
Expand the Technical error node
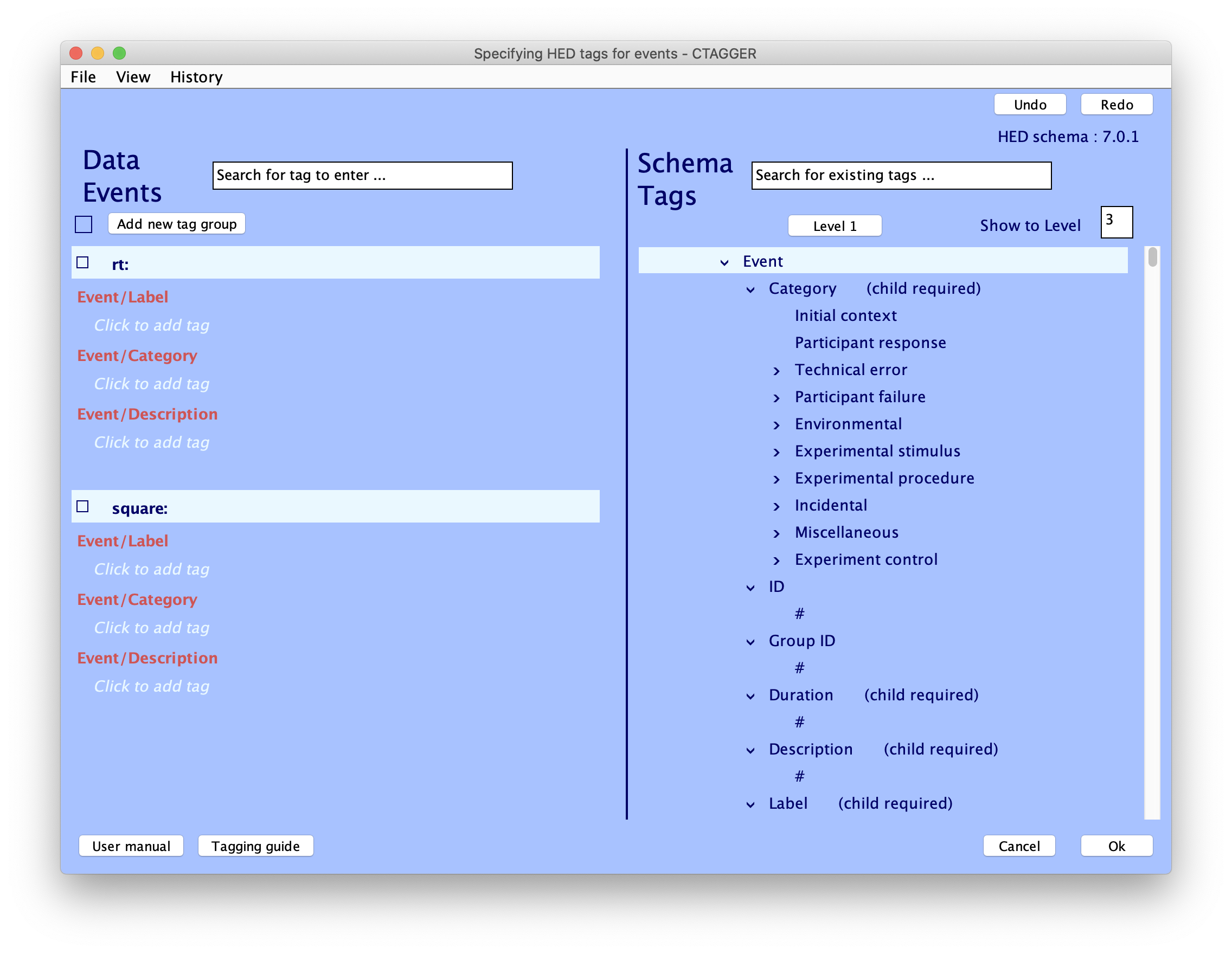coord(776,371)
